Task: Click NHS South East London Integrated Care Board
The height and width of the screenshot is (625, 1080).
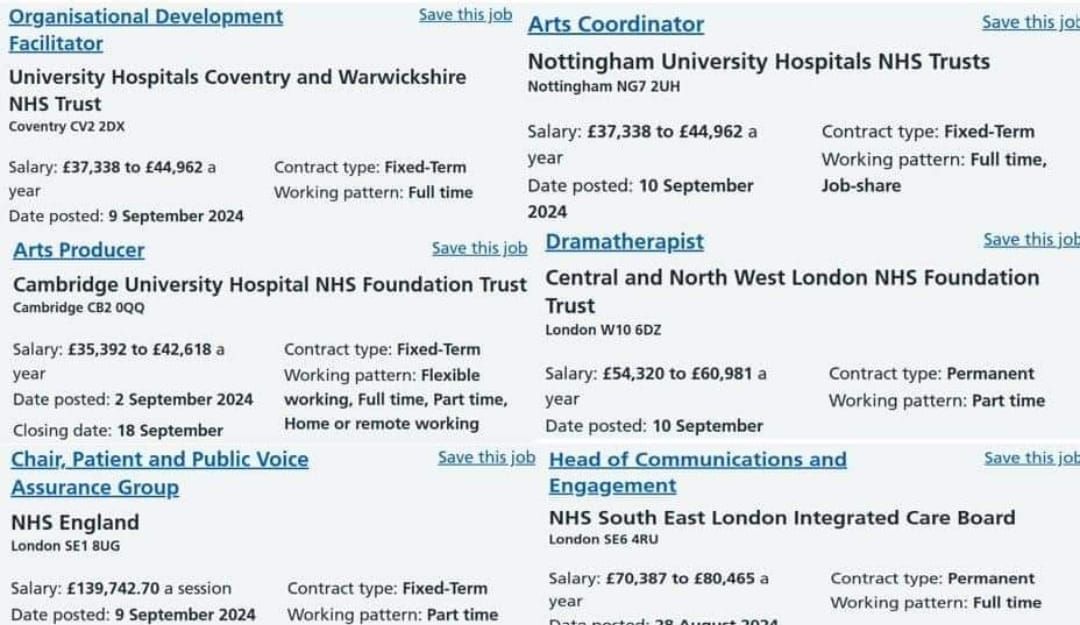Action: click(781, 518)
